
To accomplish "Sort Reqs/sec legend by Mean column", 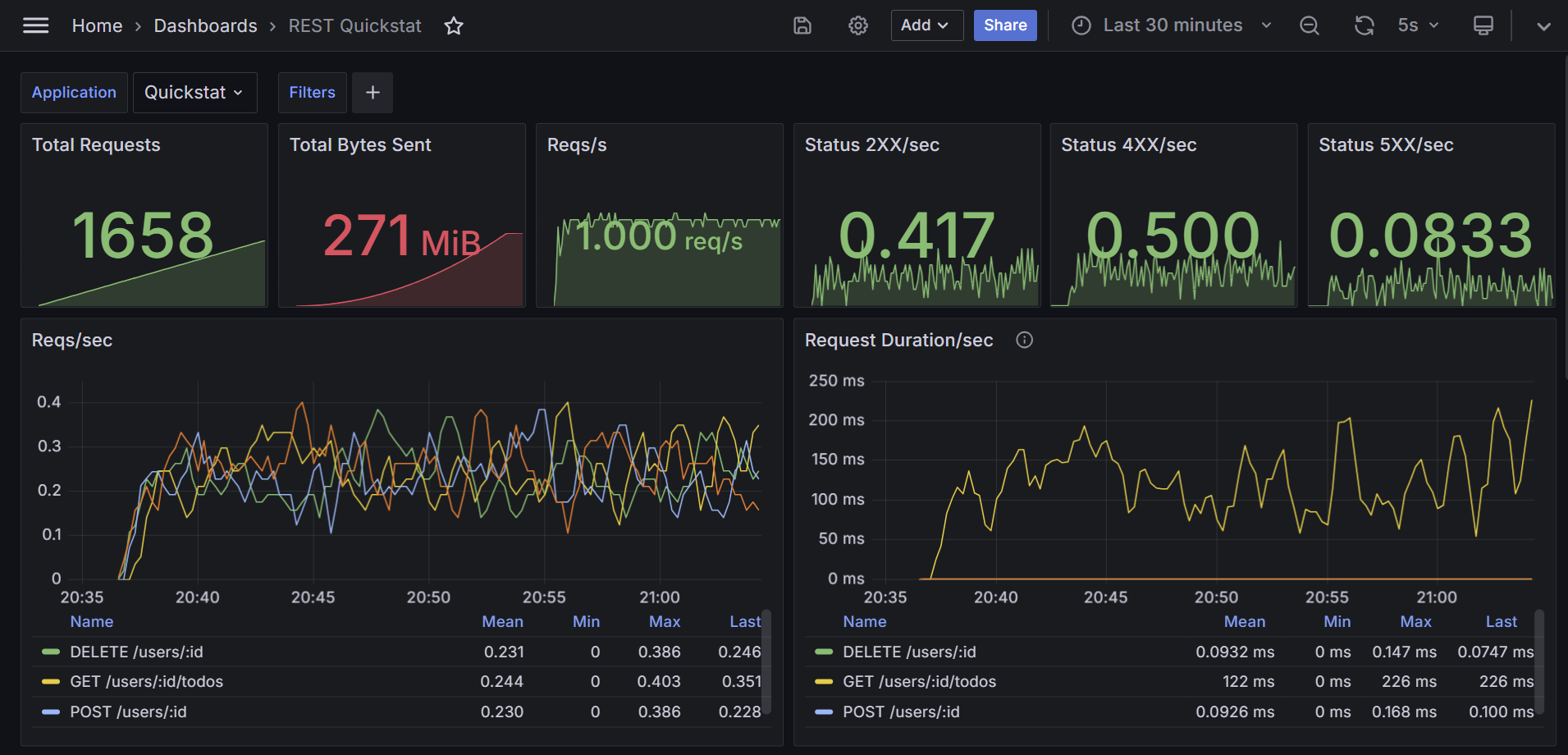I will (502, 622).
